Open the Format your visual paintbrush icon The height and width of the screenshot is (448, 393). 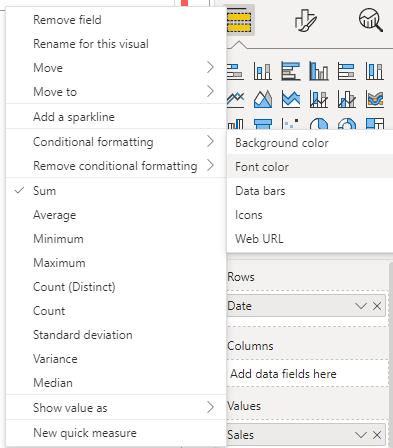pyautogui.click(x=306, y=20)
